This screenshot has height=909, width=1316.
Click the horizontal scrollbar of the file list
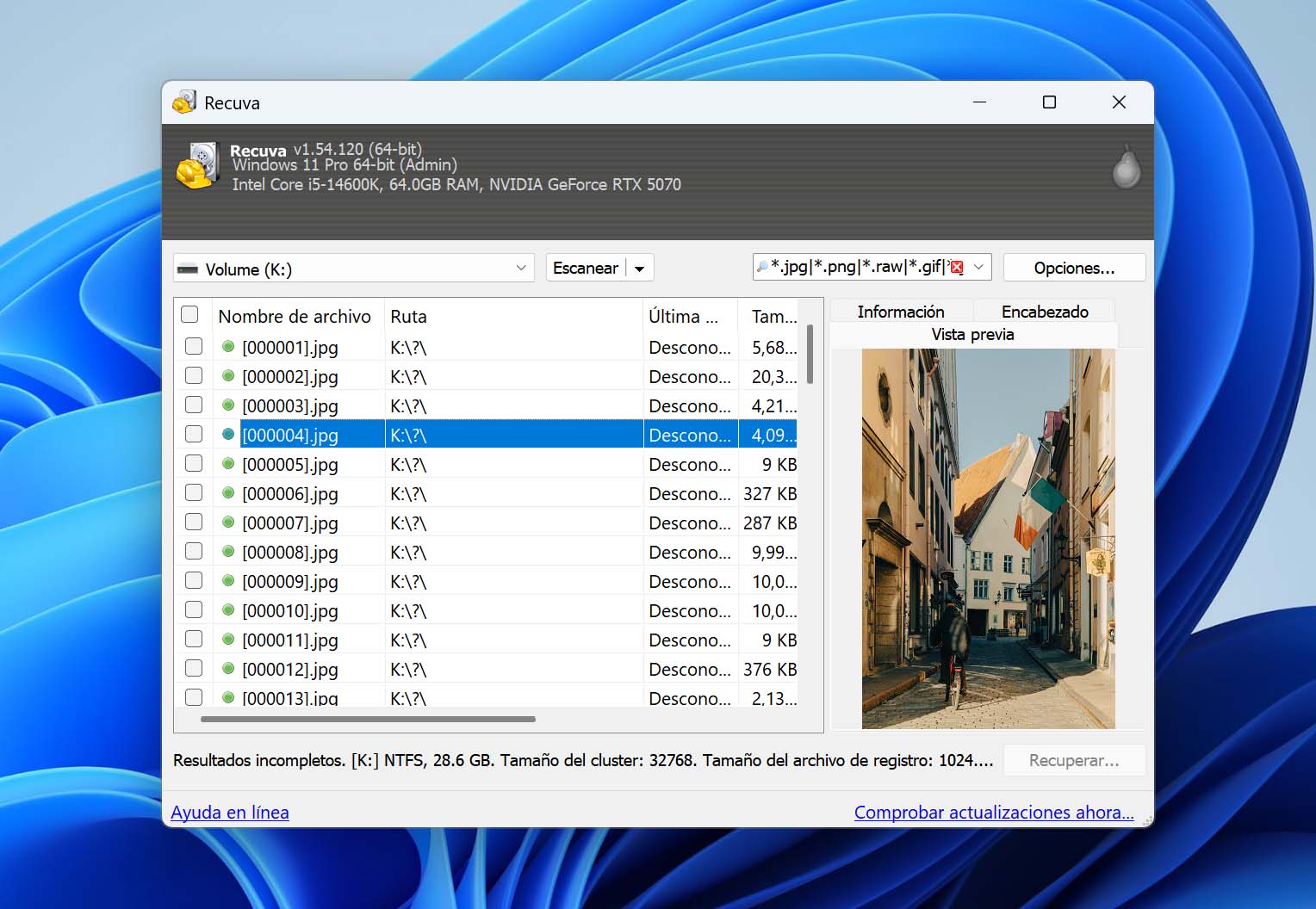[368, 719]
